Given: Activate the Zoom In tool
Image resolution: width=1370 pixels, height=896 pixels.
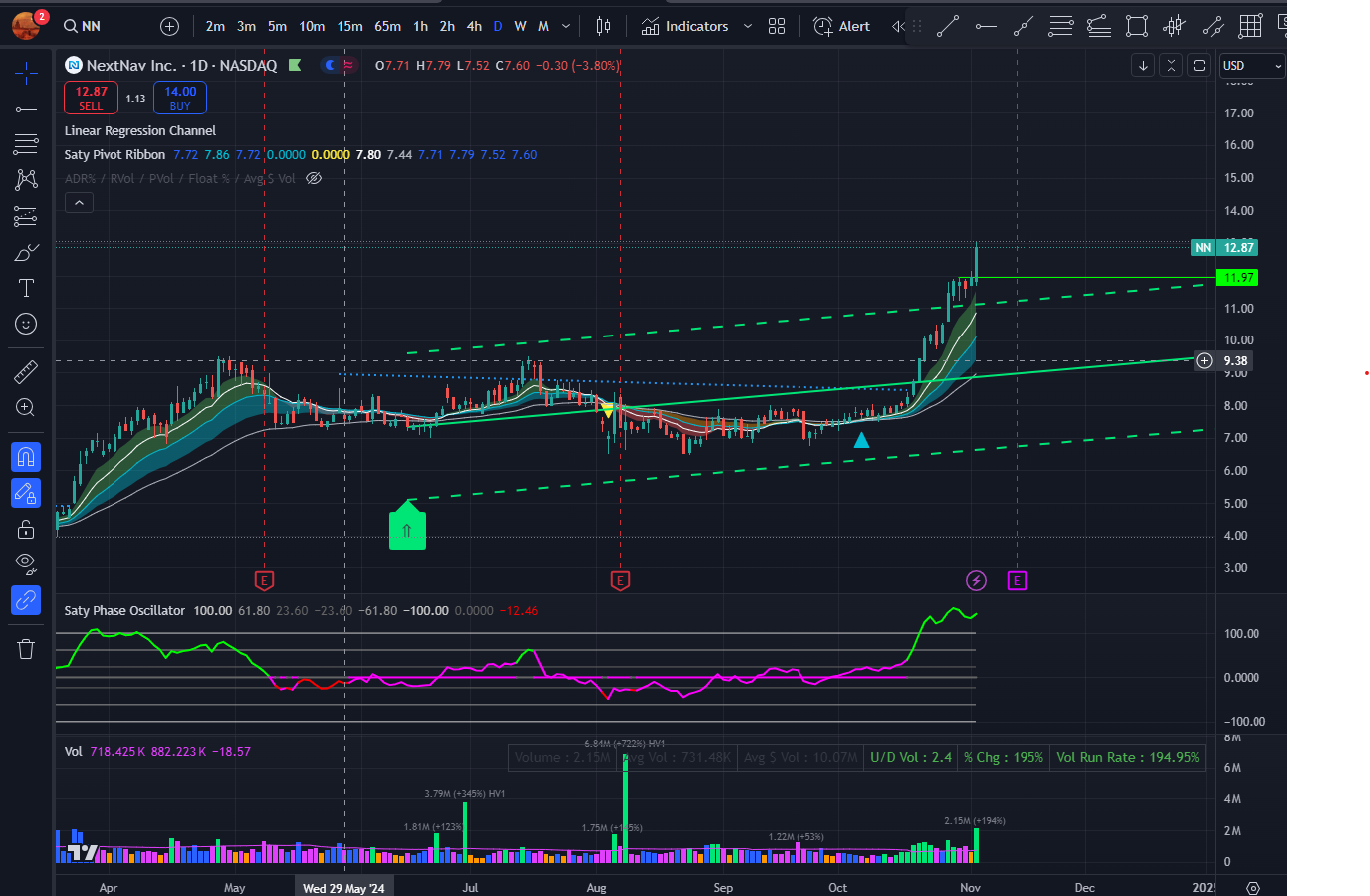Looking at the screenshot, I should tap(26, 407).
